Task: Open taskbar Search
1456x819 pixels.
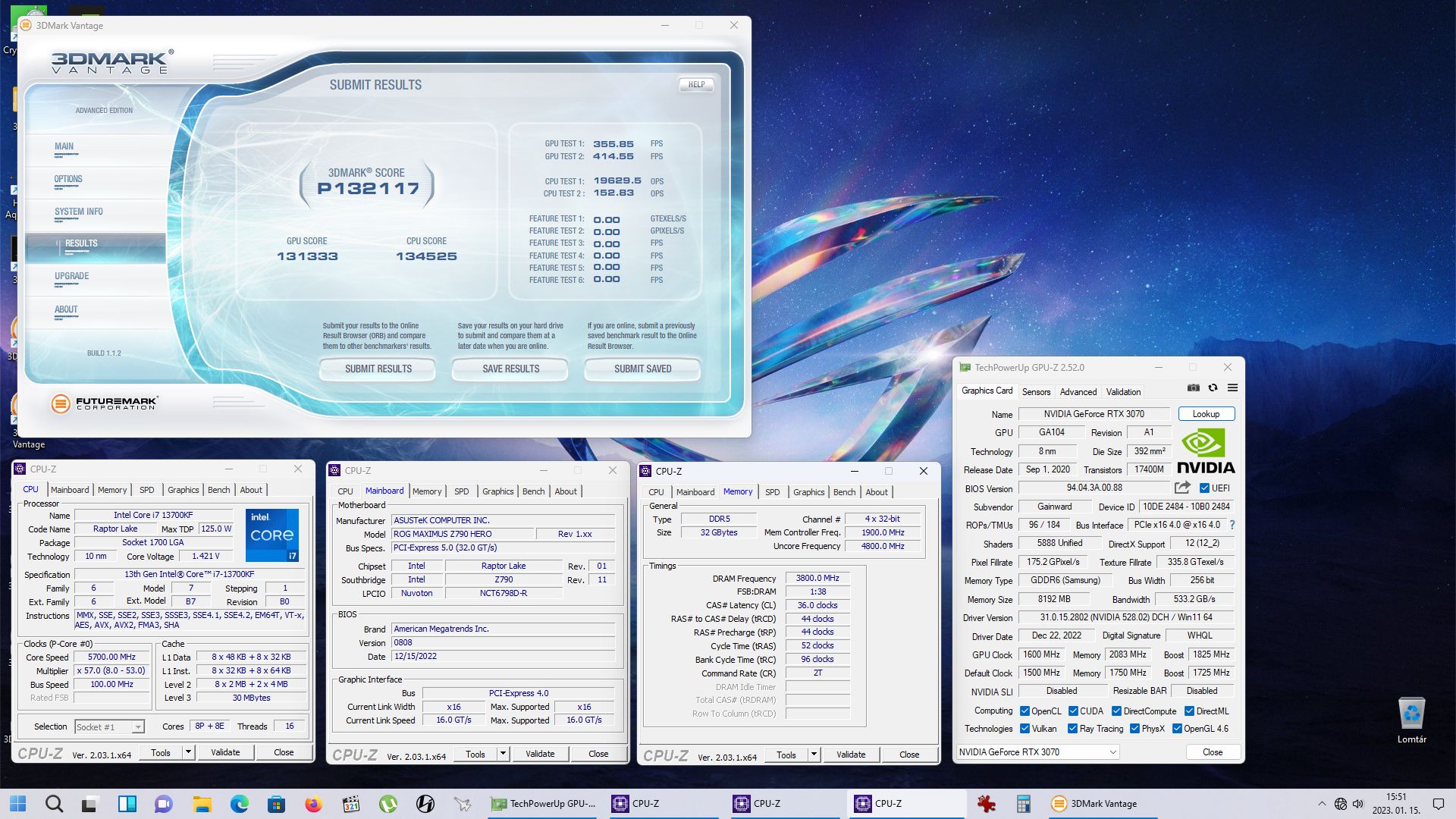Action: pyautogui.click(x=54, y=804)
